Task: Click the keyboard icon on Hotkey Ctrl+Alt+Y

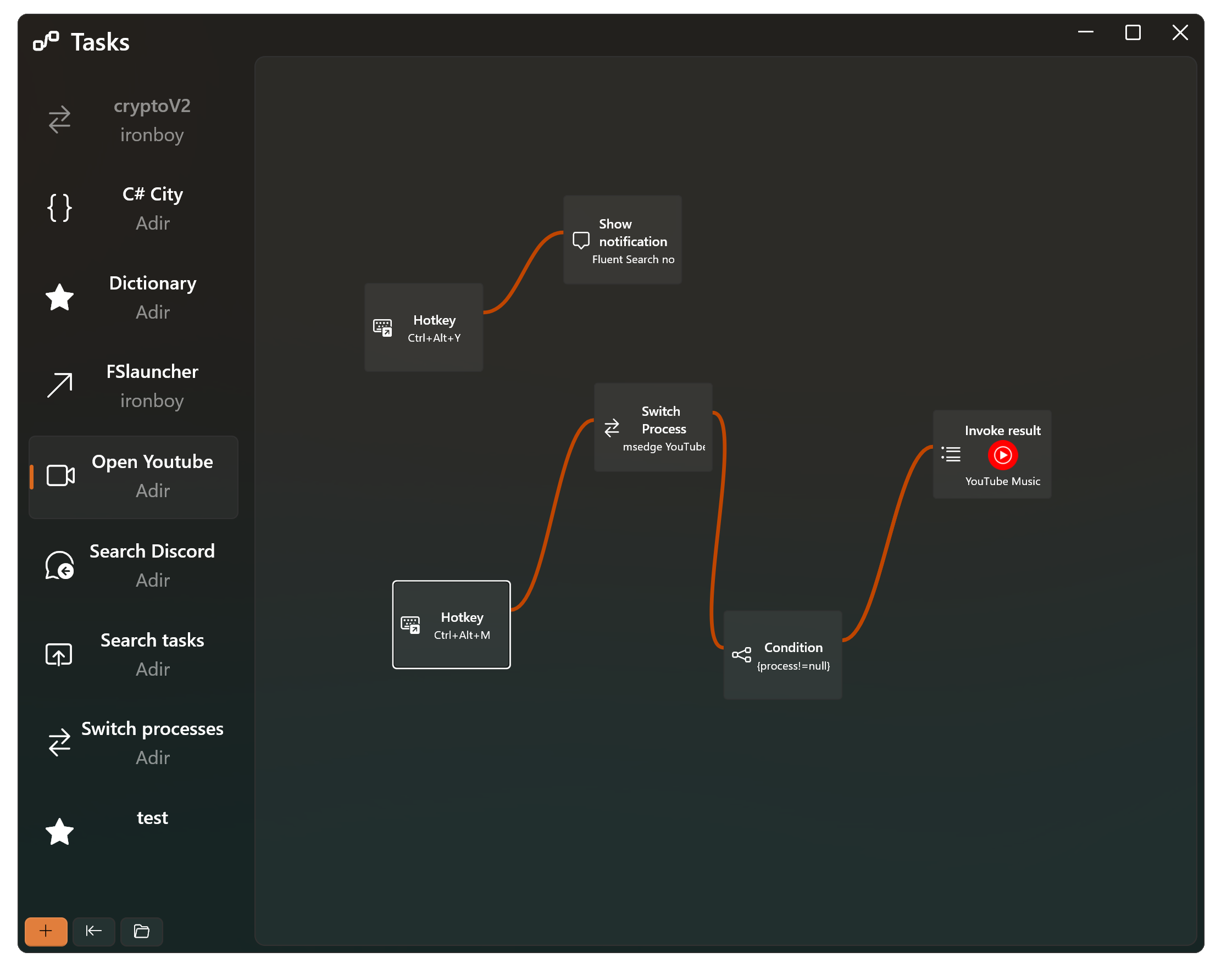Action: (382, 328)
